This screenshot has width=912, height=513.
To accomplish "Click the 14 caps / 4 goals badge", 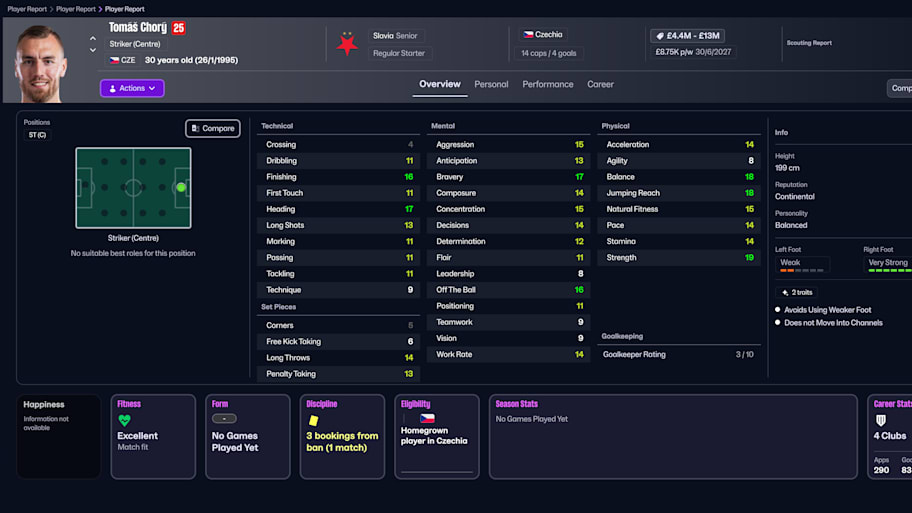I will point(548,53).
